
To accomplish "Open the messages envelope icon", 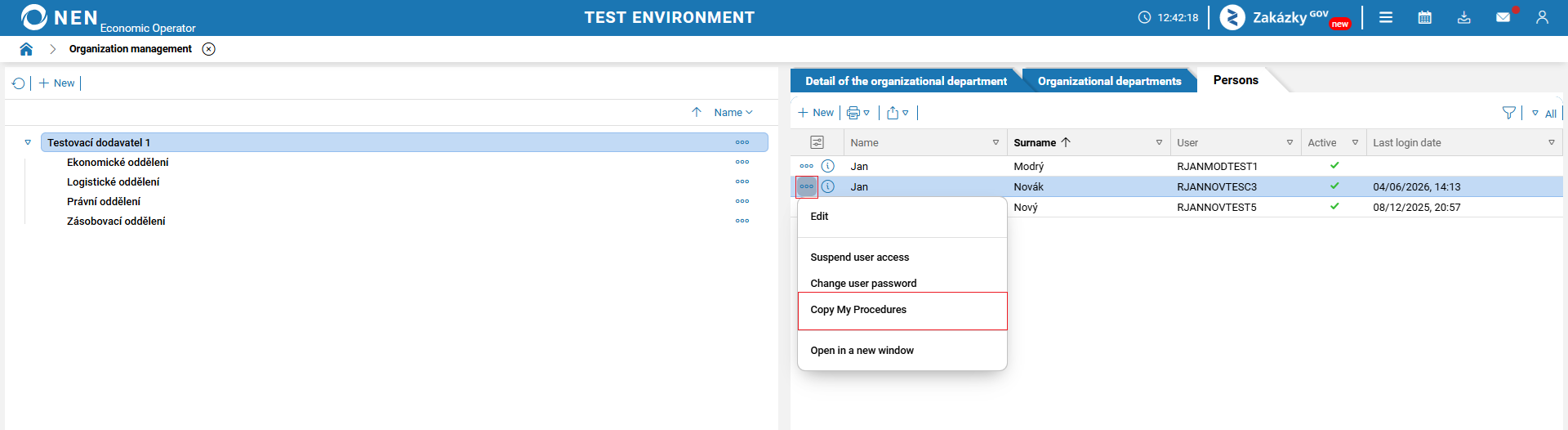I will pyautogui.click(x=1503, y=17).
